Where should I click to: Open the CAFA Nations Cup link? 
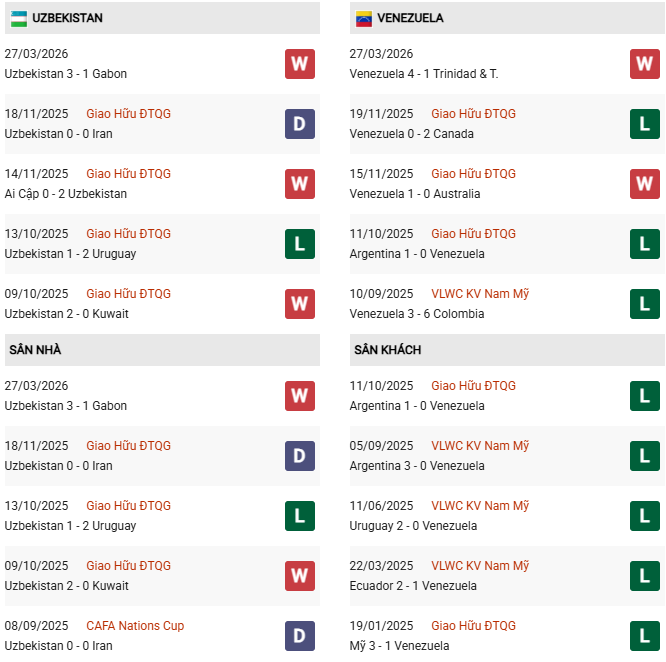tap(135, 626)
